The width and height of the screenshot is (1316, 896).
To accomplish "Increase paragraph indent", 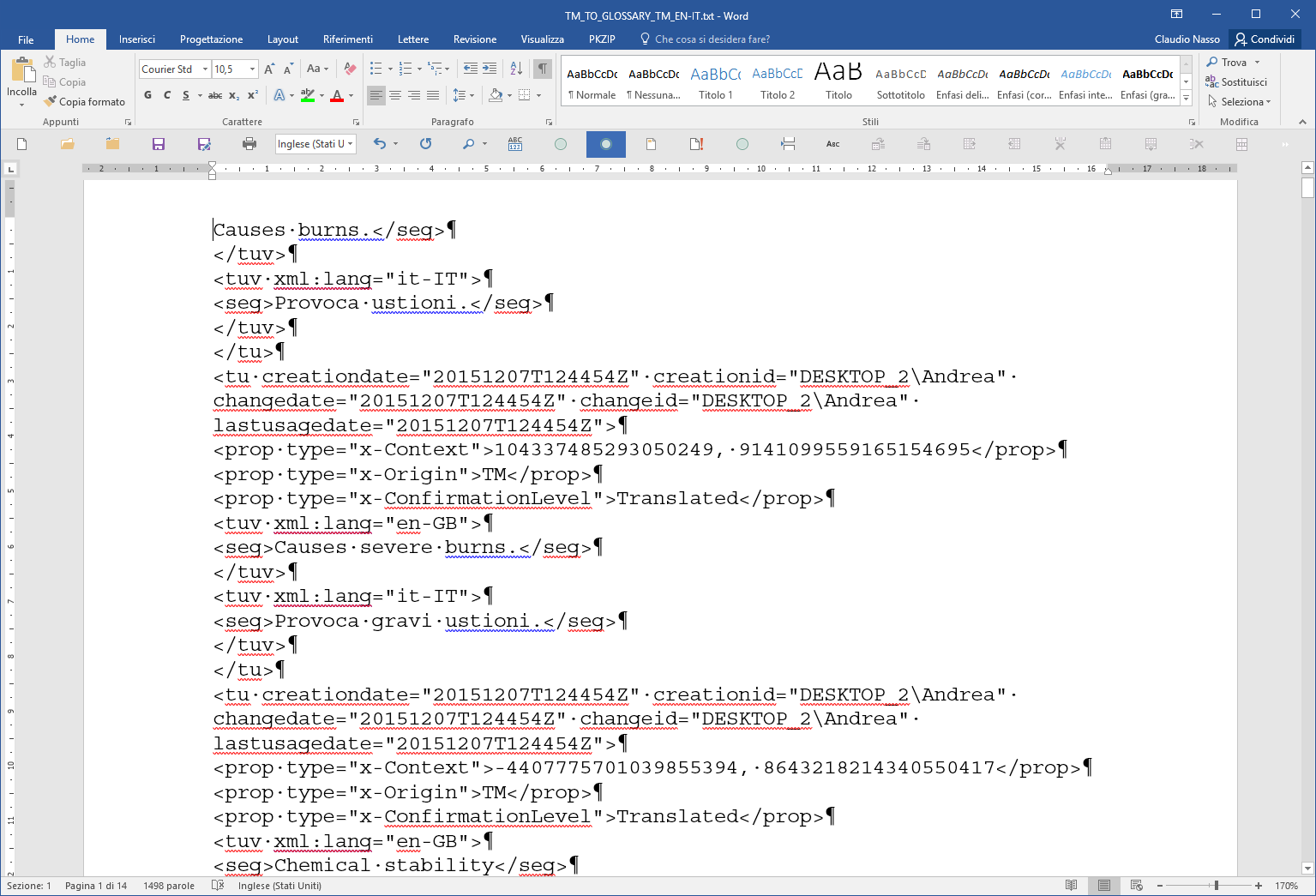I will pos(490,69).
